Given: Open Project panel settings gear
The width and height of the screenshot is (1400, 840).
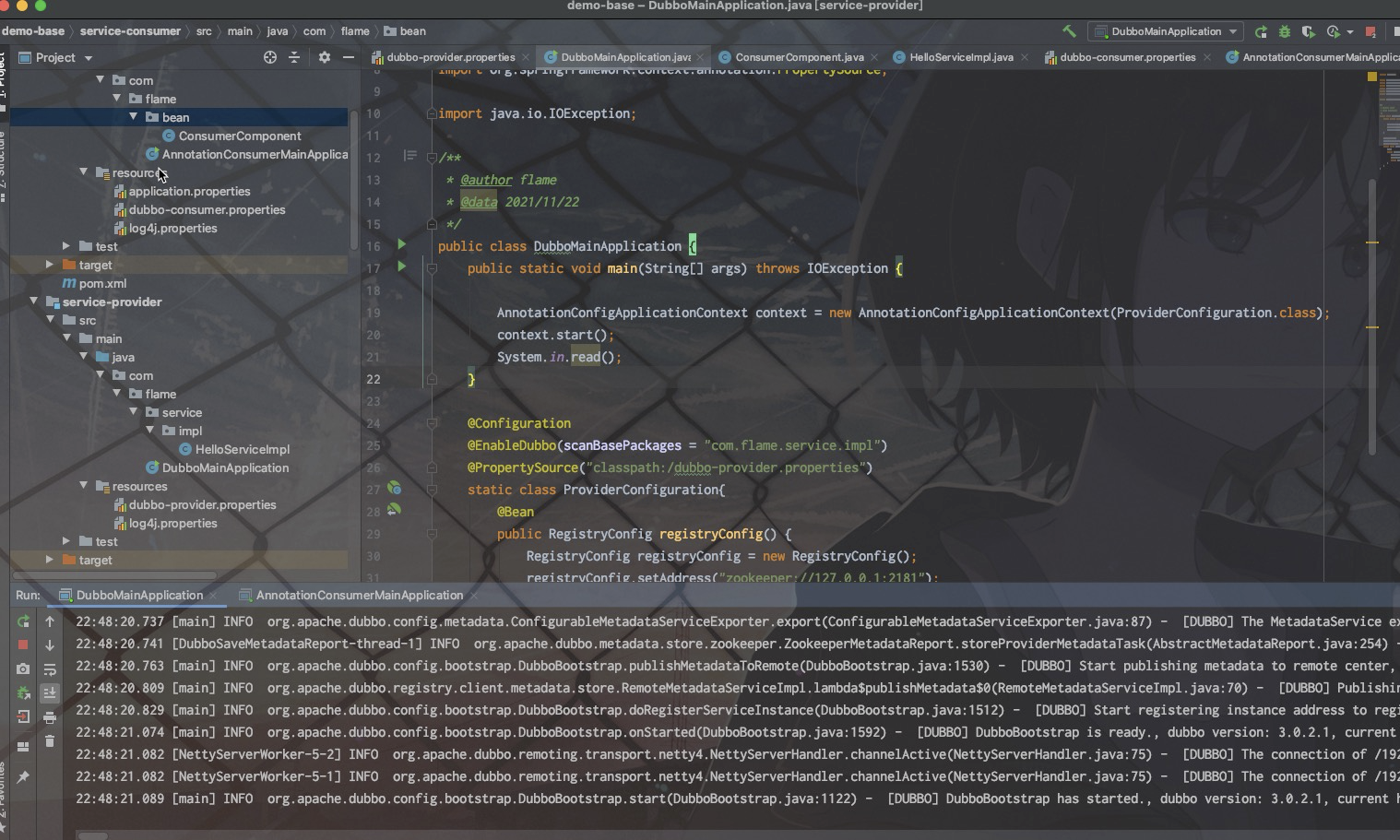Looking at the screenshot, I should tap(324, 57).
